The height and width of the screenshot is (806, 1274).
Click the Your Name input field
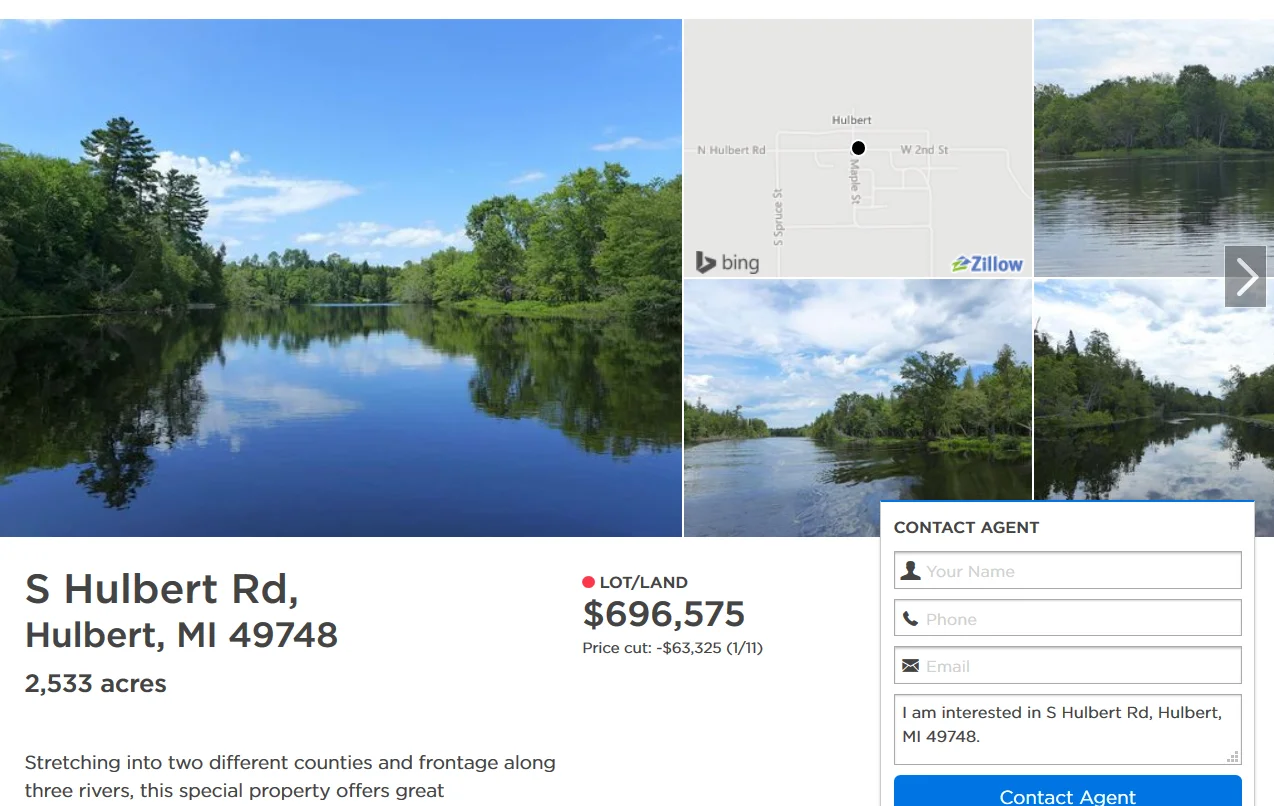1067,570
